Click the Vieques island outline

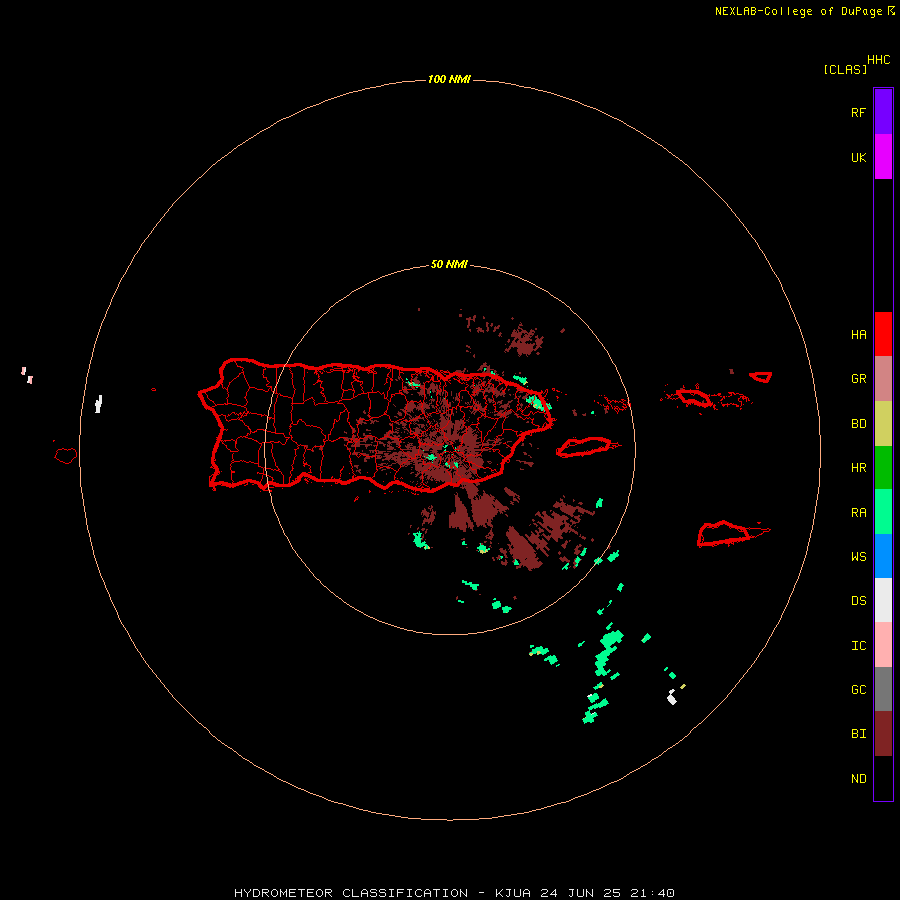click(x=584, y=447)
